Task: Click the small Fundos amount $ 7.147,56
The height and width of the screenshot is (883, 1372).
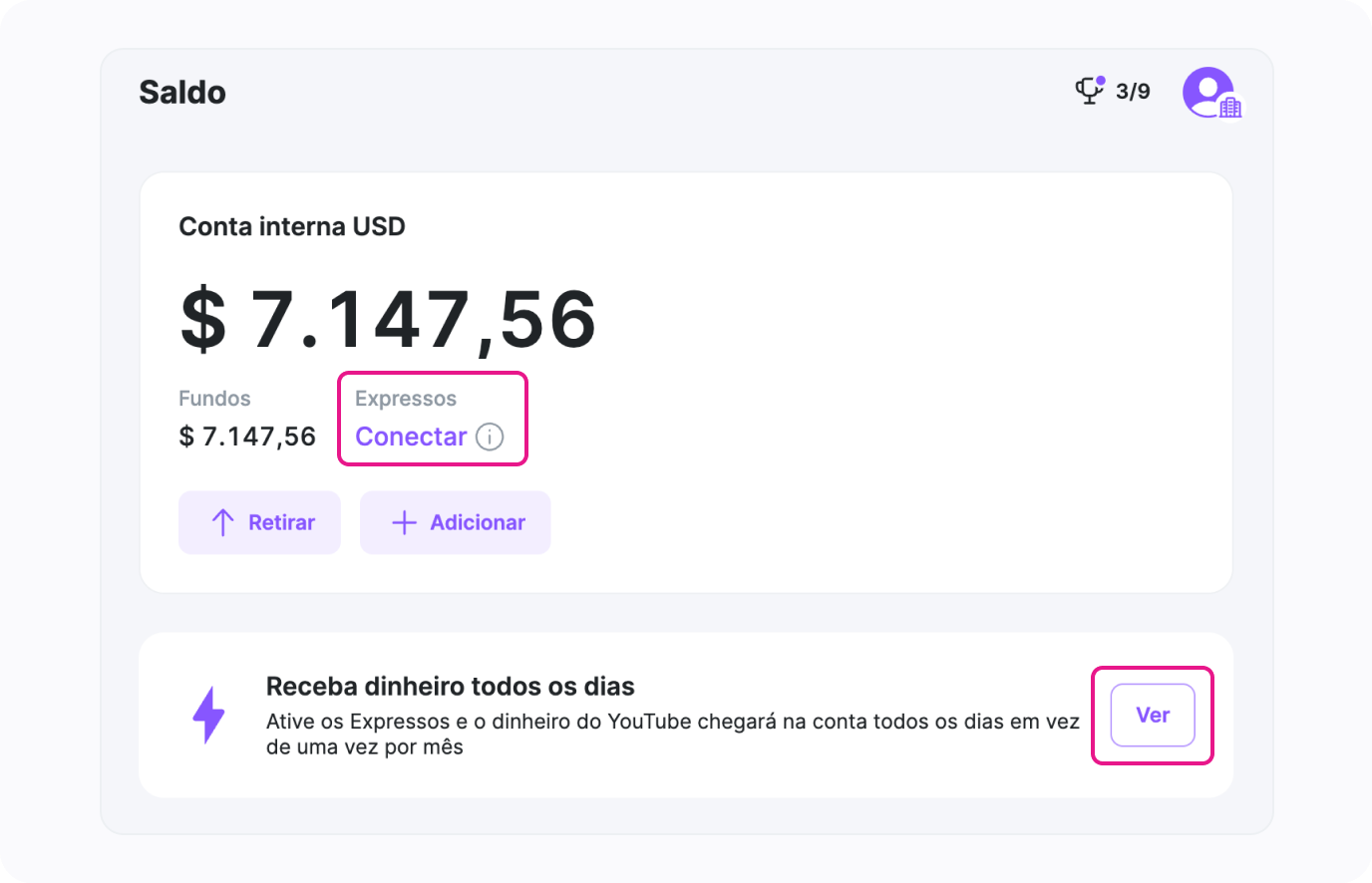Action: click(247, 437)
